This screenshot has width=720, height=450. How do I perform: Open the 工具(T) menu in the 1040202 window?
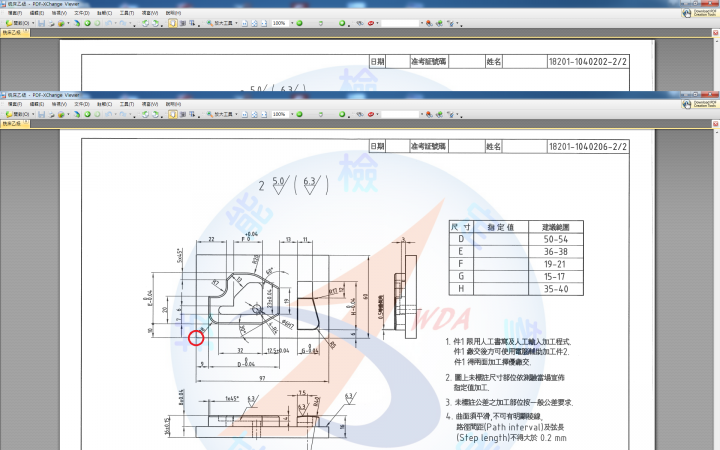point(127,13)
